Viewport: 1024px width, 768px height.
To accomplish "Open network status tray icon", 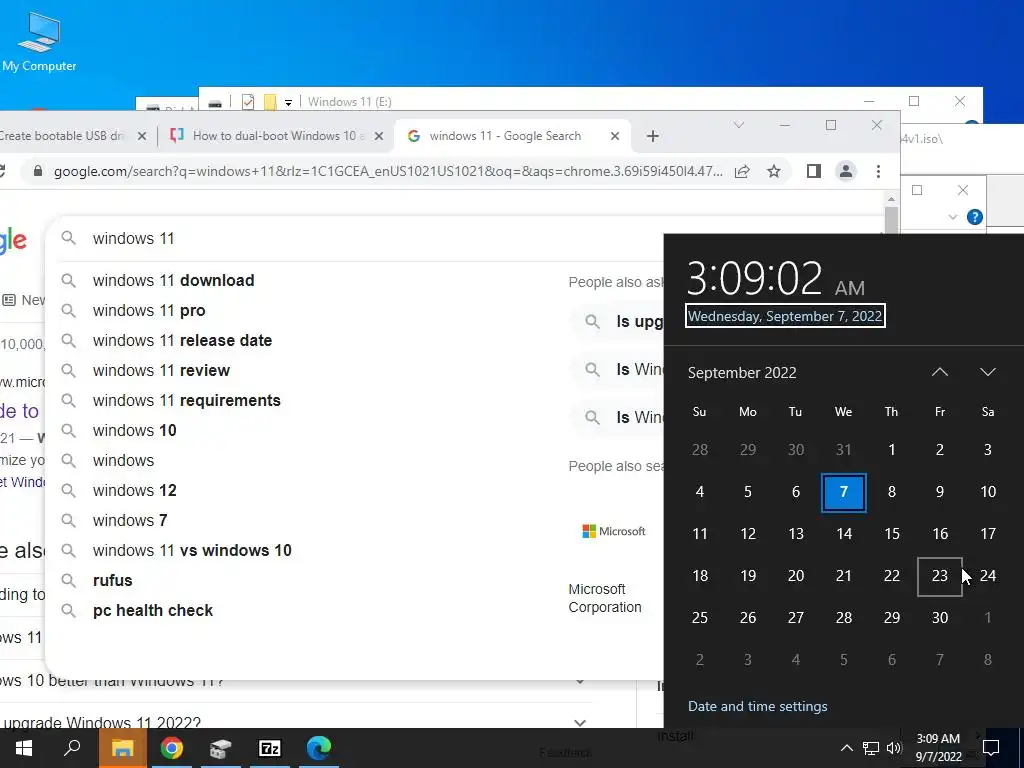I will point(871,748).
